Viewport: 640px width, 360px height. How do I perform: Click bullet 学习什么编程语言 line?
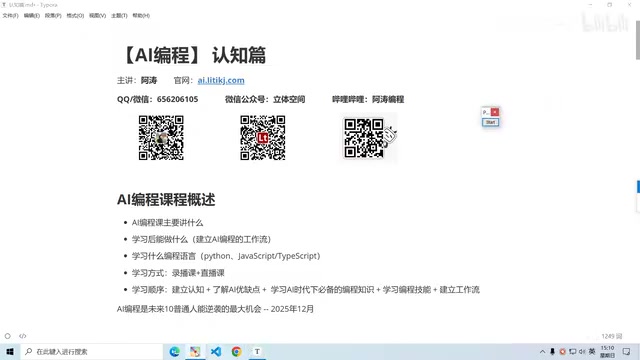pyautogui.click(x=226, y=256)
